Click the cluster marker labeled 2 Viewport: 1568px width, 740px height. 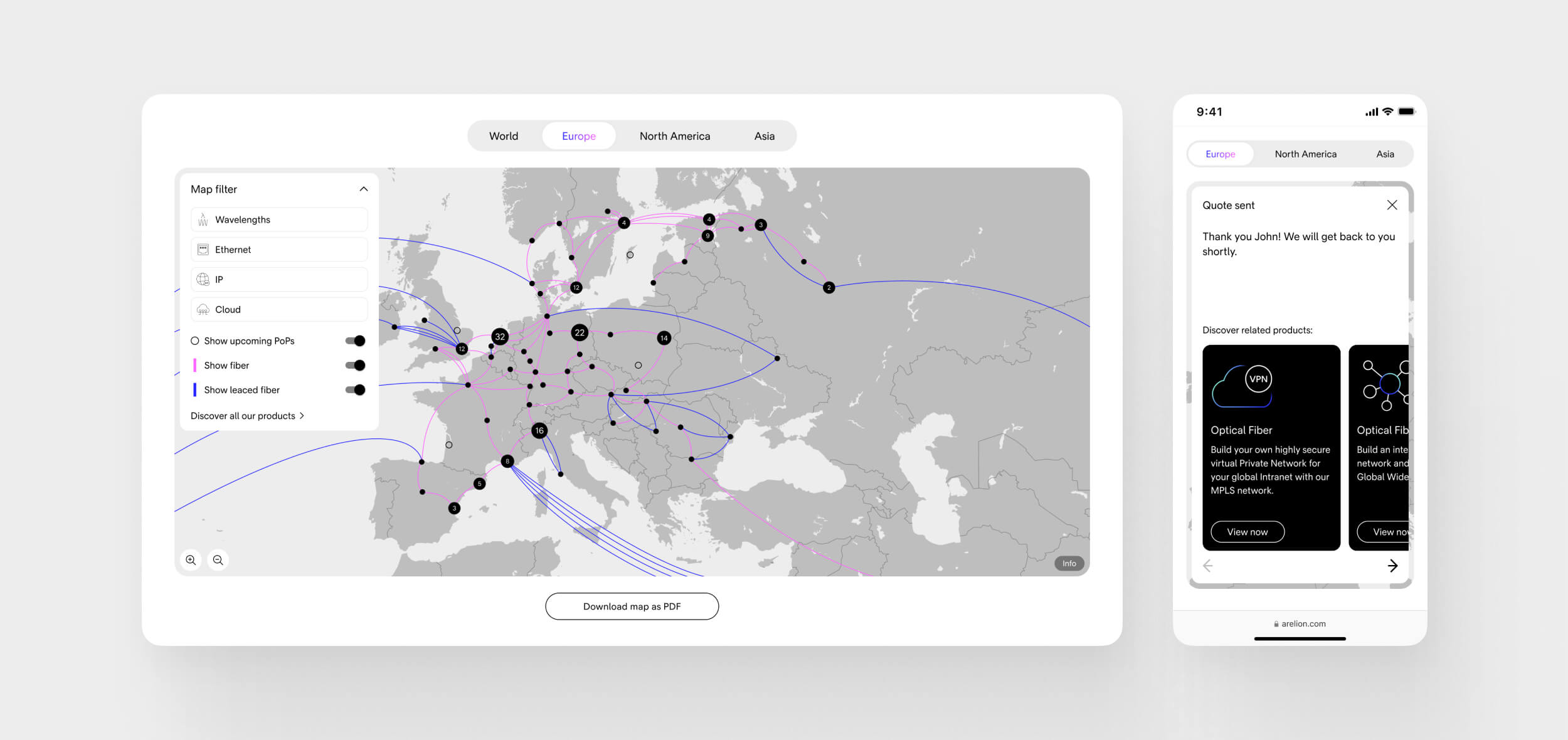point(829,287)
